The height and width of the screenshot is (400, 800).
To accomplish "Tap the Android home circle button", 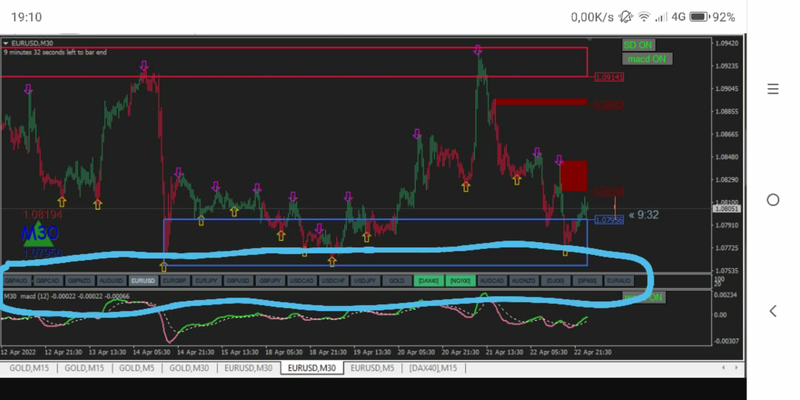I will pyautogui.click(x=773, y=200).
